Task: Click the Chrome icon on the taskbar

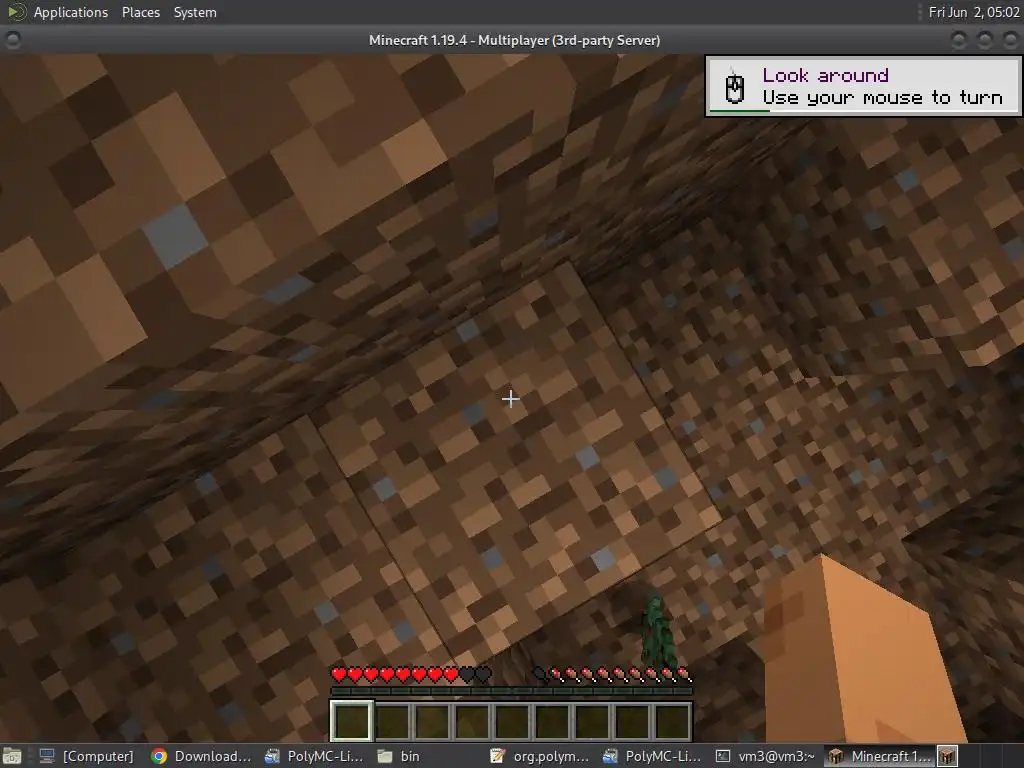Action: 159,756
